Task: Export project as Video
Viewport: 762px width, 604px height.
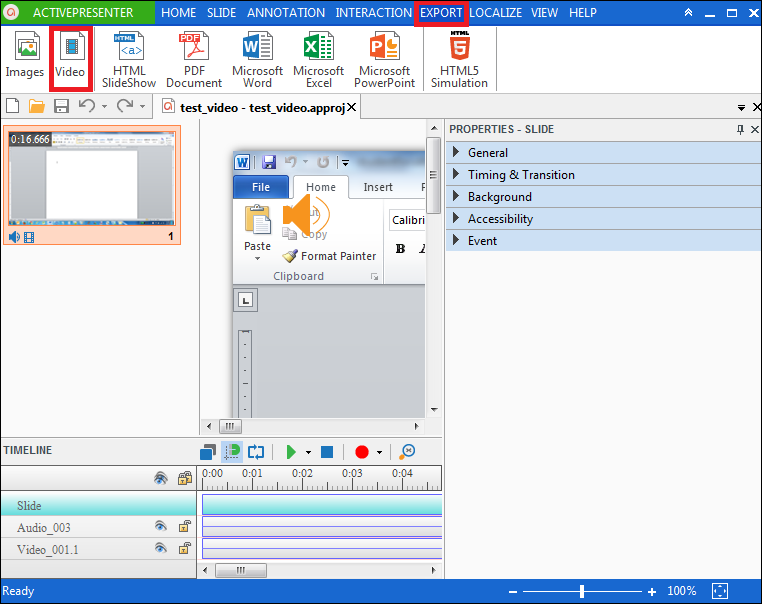Action: point(70,54)
